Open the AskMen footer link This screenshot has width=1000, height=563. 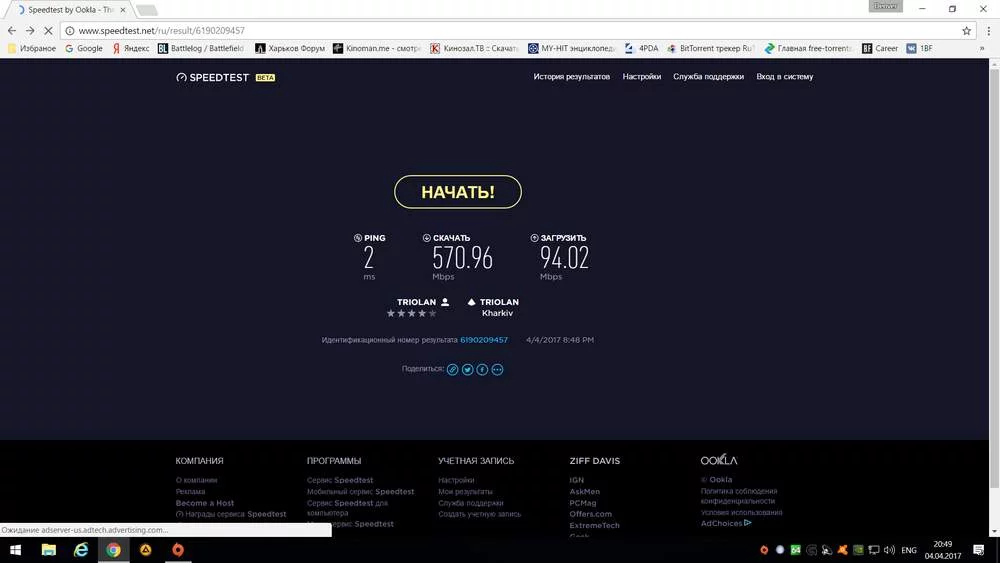[x=584, y=492]
